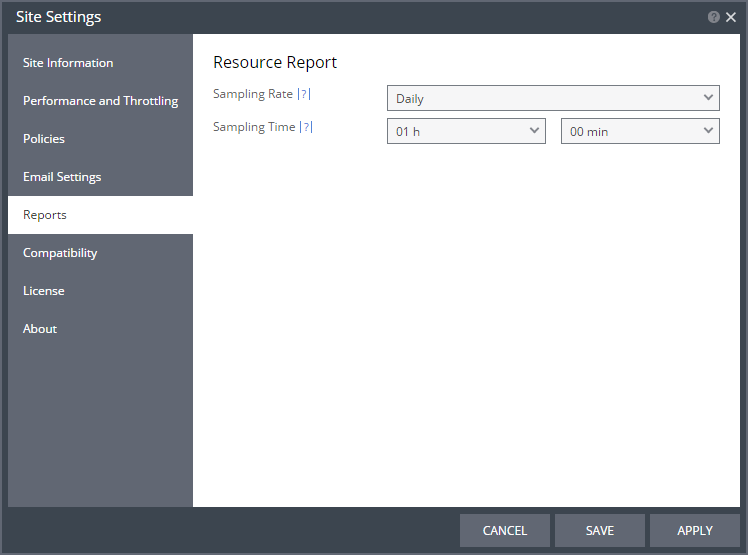This screenshot has height=555, width=748.
Task: Click the CANCEL button
Action: pyautogui.click(x=505, y=530)
